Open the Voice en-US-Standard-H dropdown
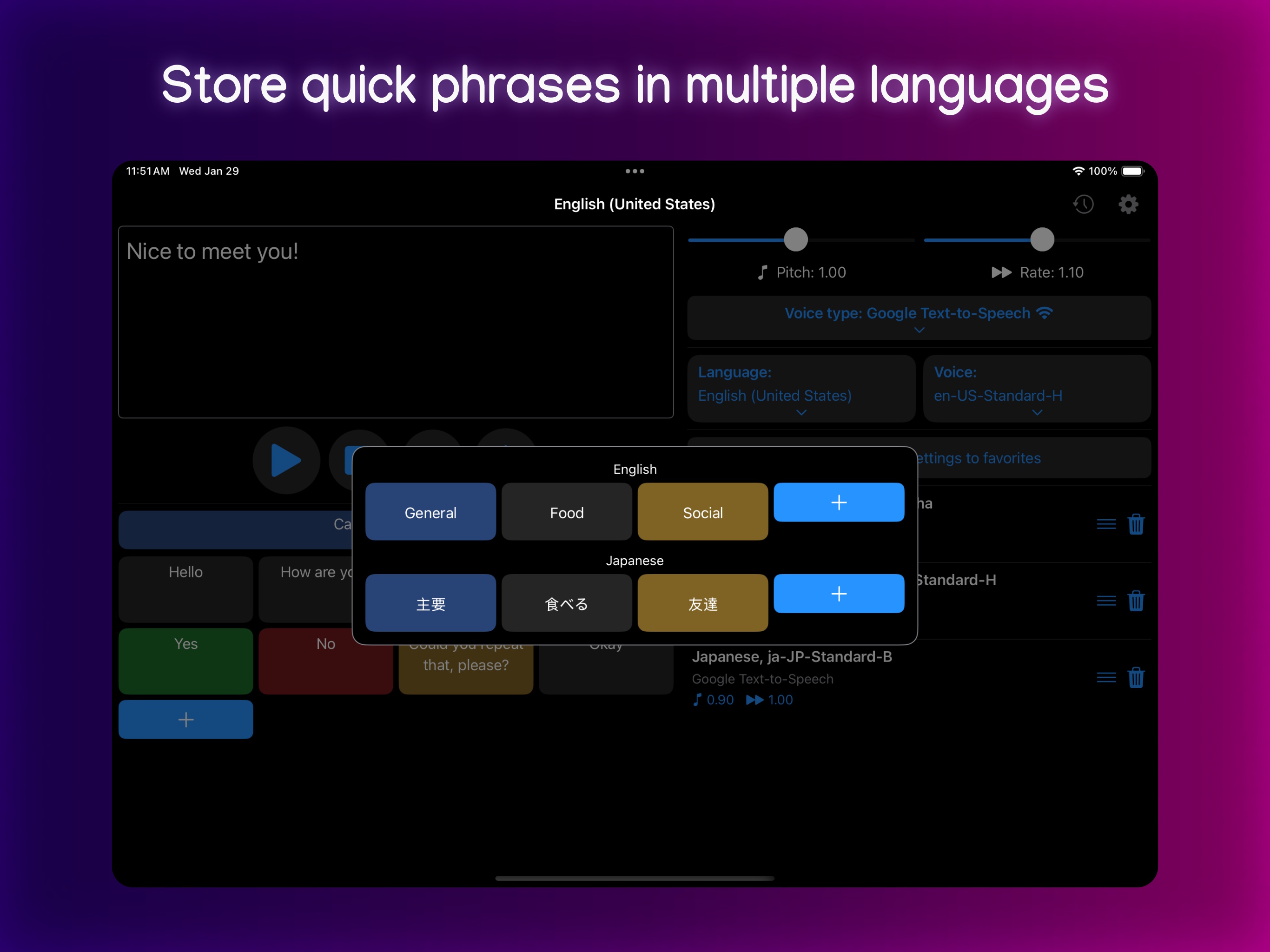The image size is (1270, 952). click(x=1037, y=389)
